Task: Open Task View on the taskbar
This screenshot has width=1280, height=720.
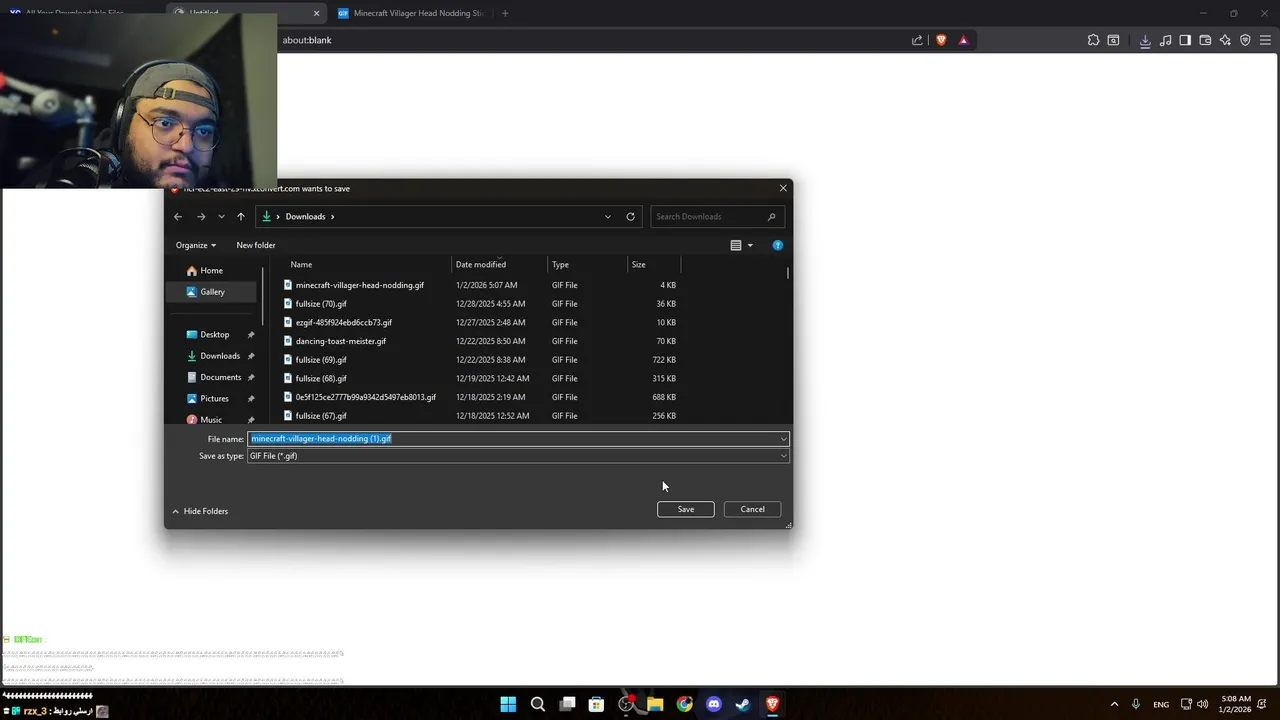Action: point(567,704)
